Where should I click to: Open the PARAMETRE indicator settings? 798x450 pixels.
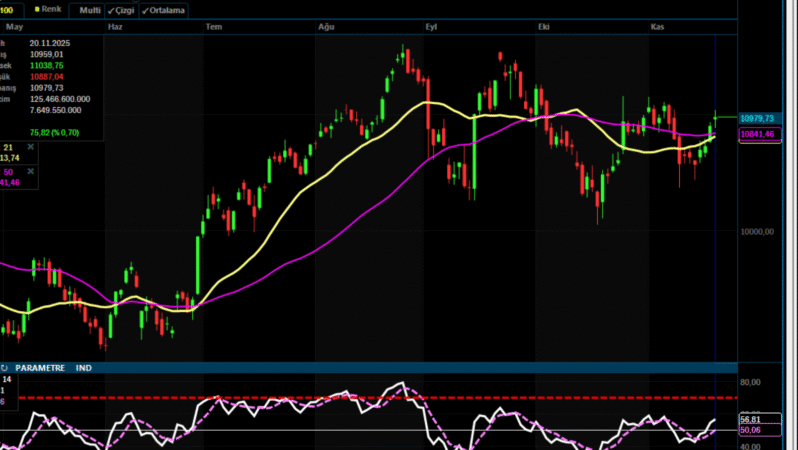click(40, 368)
